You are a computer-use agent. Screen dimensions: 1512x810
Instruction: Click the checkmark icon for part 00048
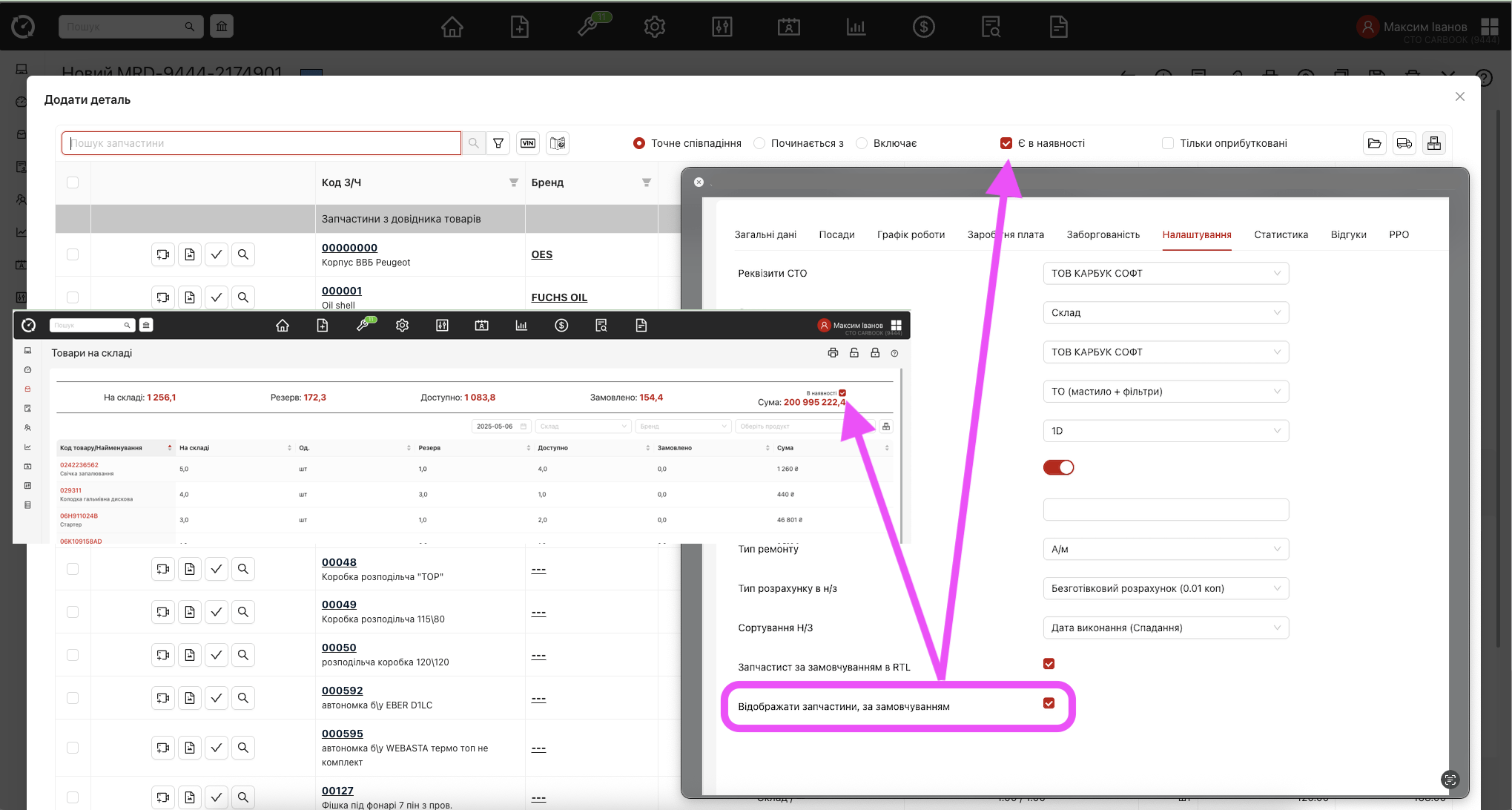(217, 569)
